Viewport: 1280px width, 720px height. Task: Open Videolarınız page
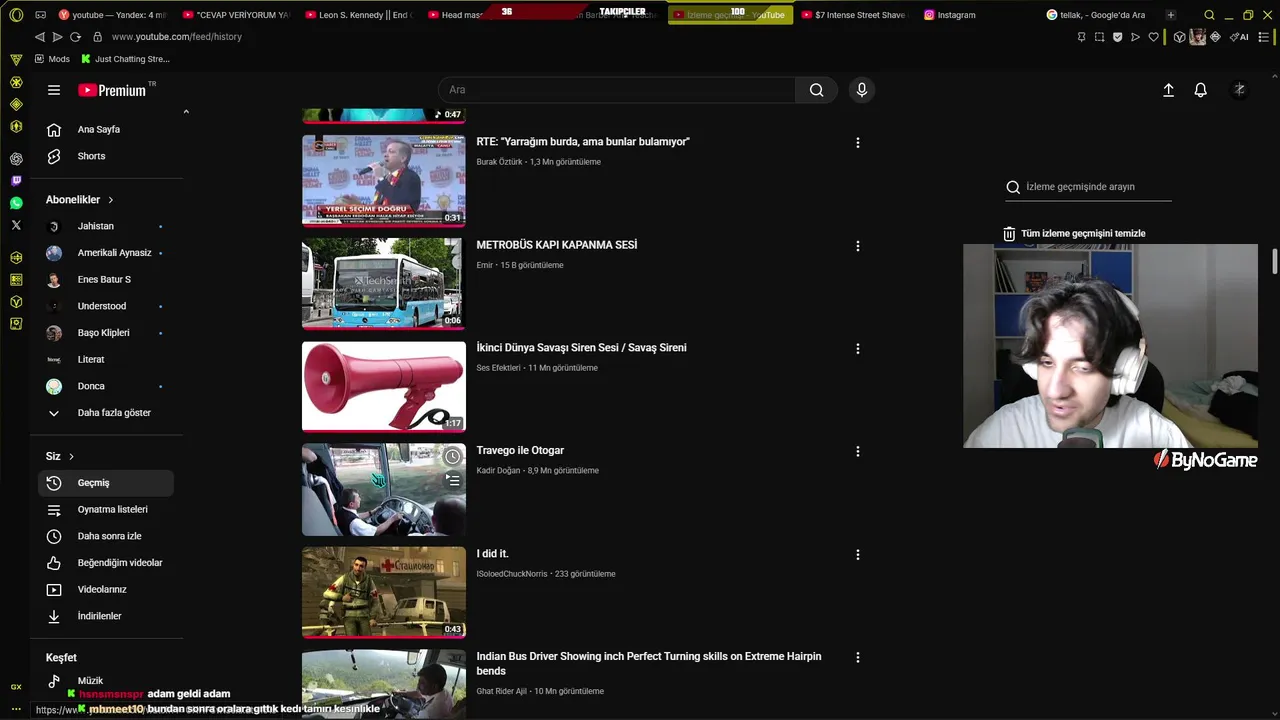[105, 590]
